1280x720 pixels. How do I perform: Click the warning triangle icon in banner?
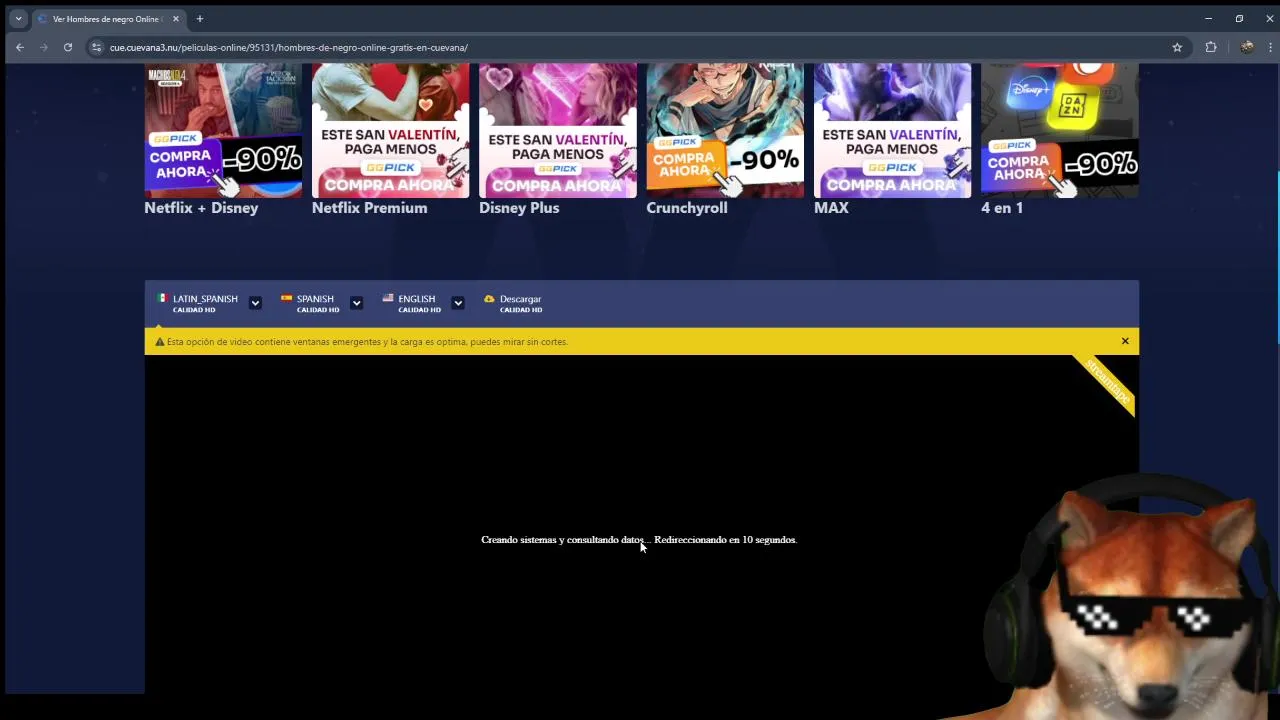(x=160, y=342)
